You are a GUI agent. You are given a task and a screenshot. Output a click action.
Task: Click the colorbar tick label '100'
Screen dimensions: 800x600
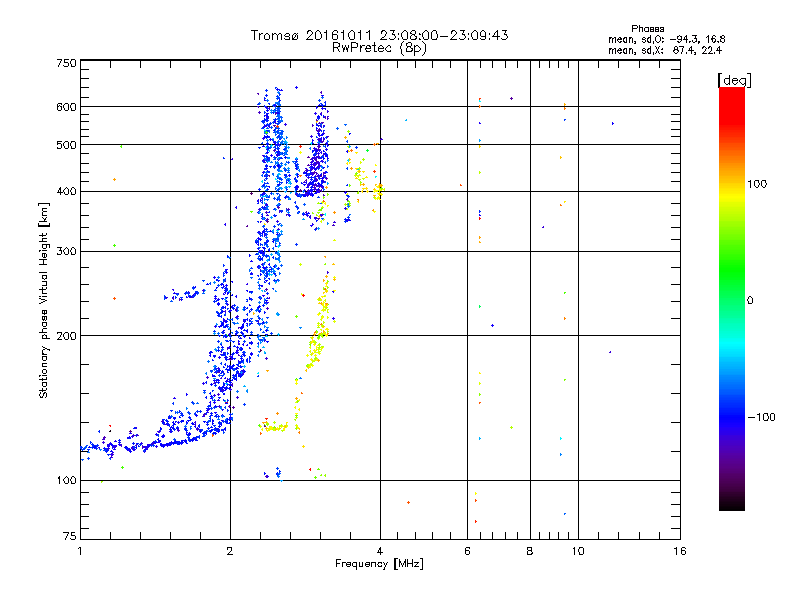(x=757, y=184)
